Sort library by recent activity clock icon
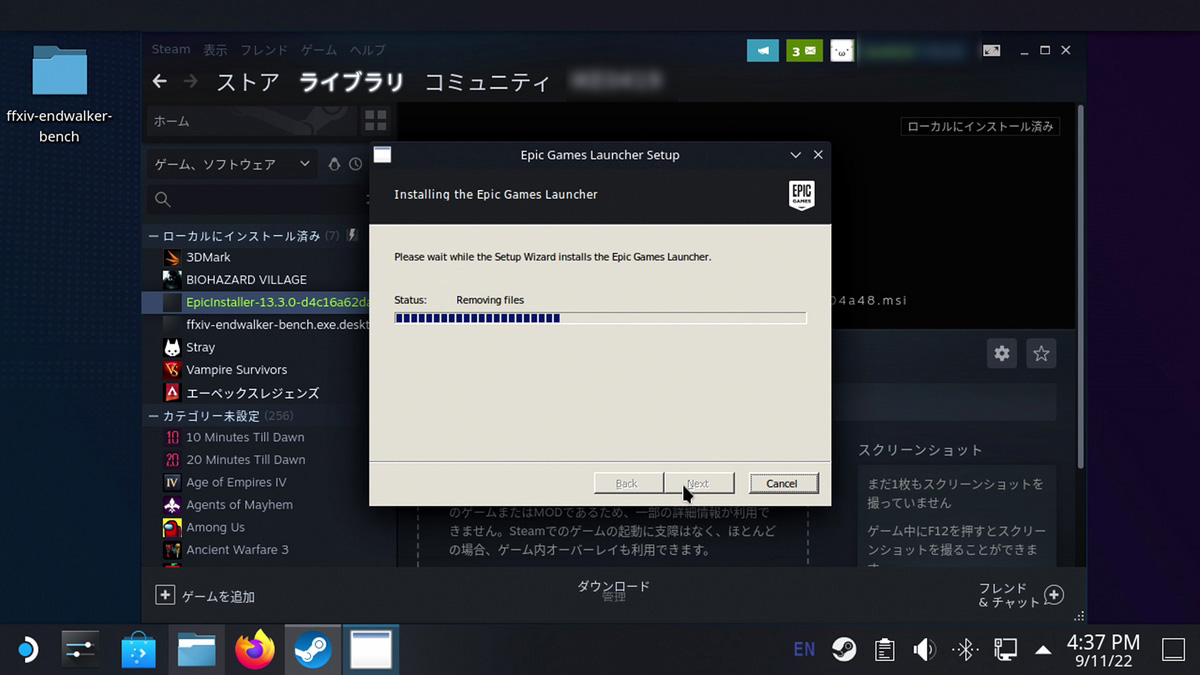This screenshot has width=1200, height=675. click(355, 164)
